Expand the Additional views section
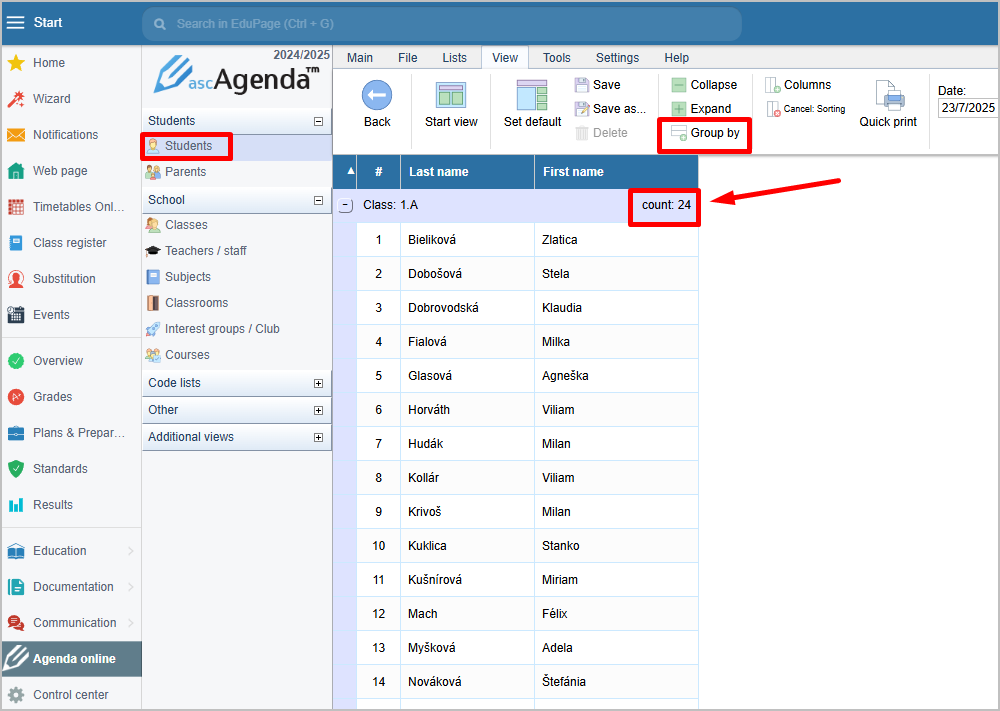The width and height of the screenshot is (1000, 711). [318, 437]
